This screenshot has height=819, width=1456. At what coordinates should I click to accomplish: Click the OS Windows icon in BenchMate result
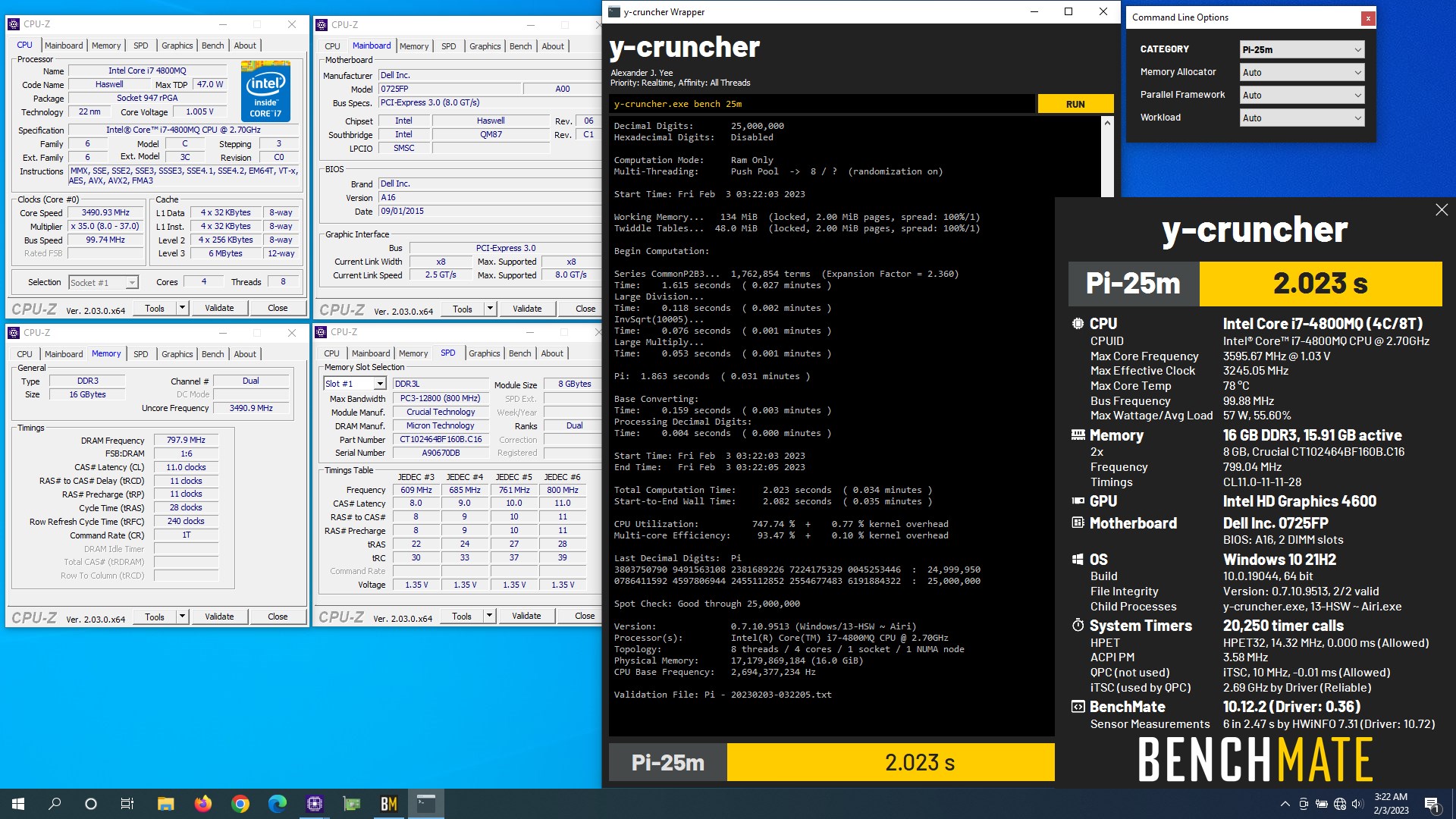tap(1078, 559)
